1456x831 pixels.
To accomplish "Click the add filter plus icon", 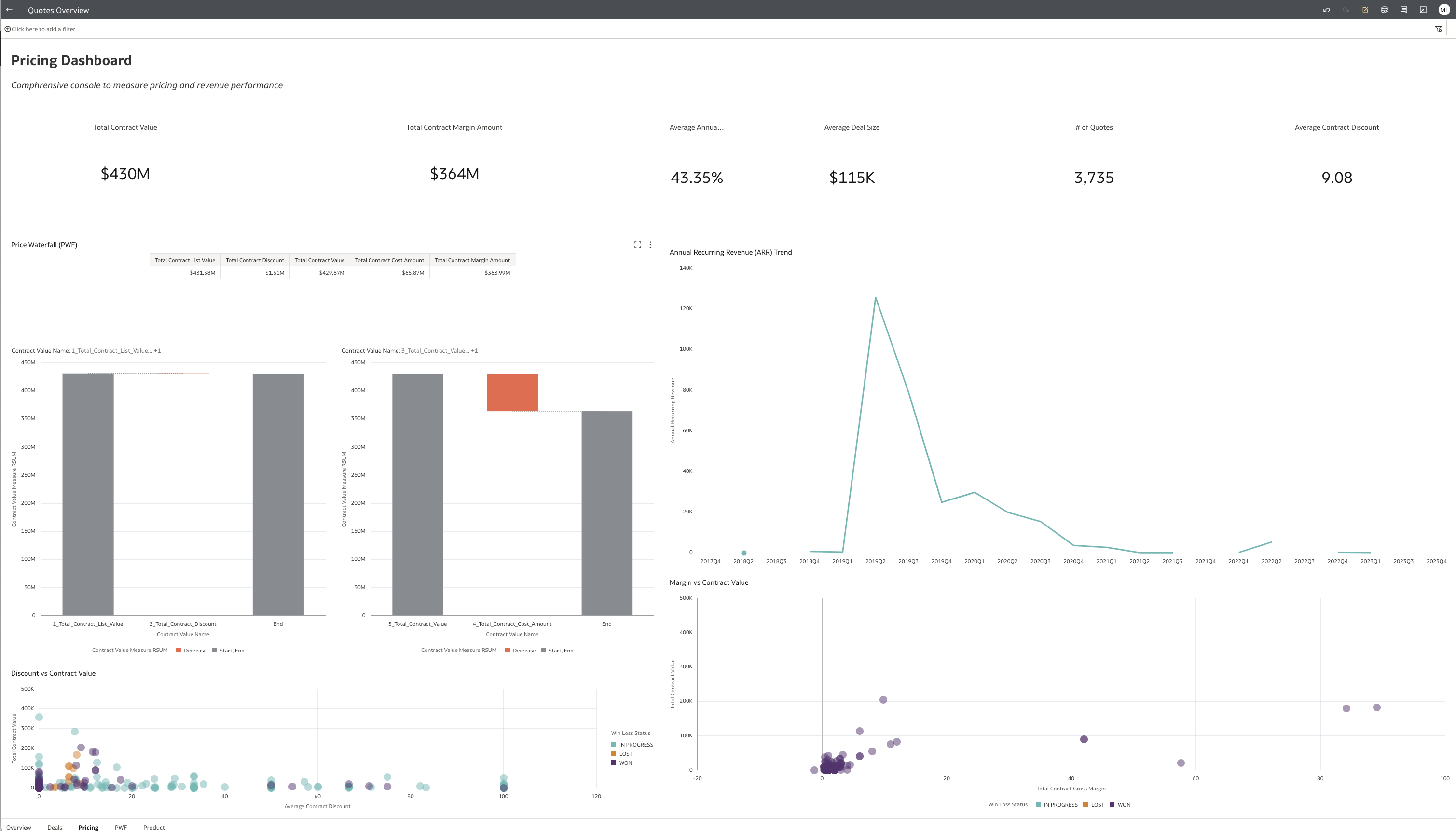I will (x=7, y=29).
